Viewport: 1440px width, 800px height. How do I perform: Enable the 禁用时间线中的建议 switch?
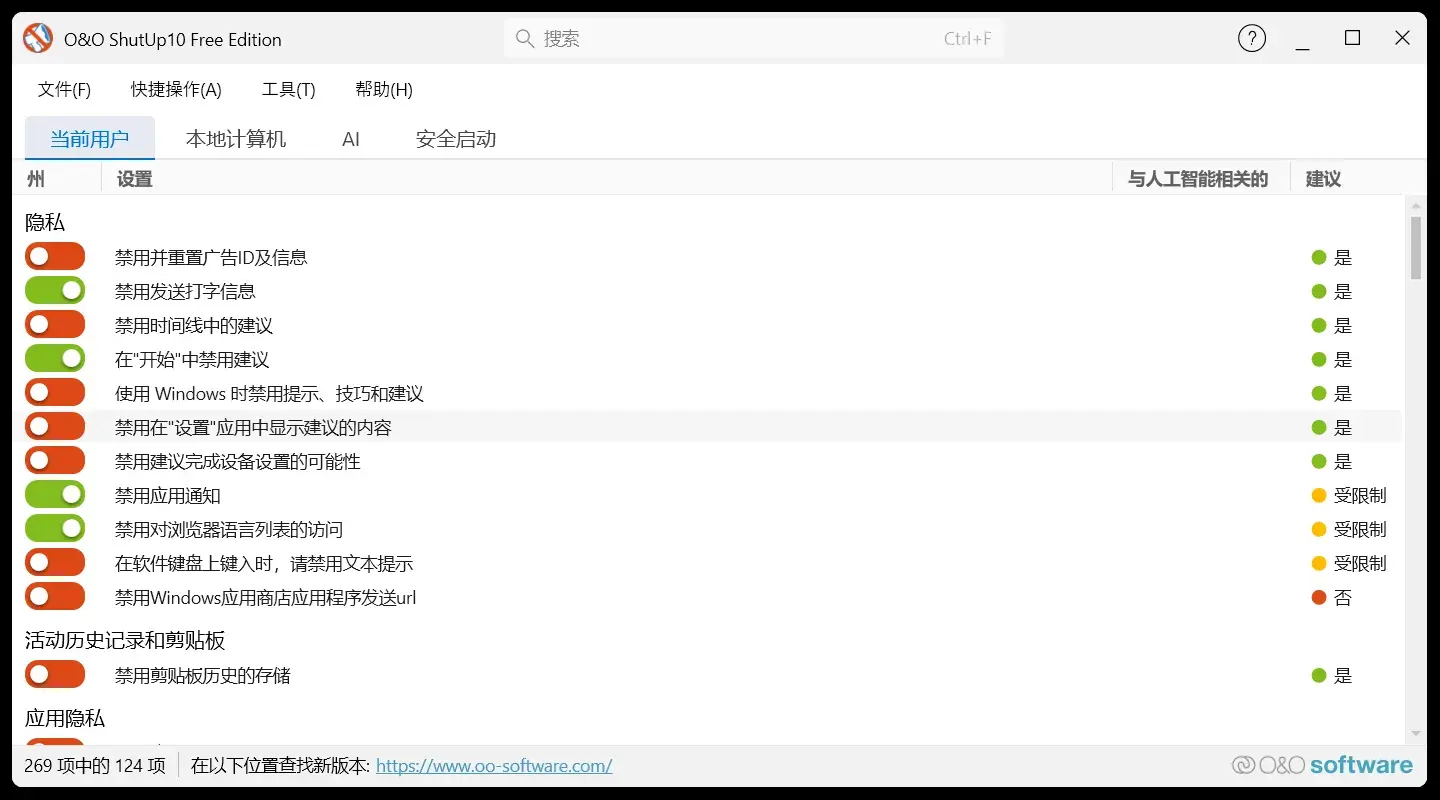click(x=55, y=325)
